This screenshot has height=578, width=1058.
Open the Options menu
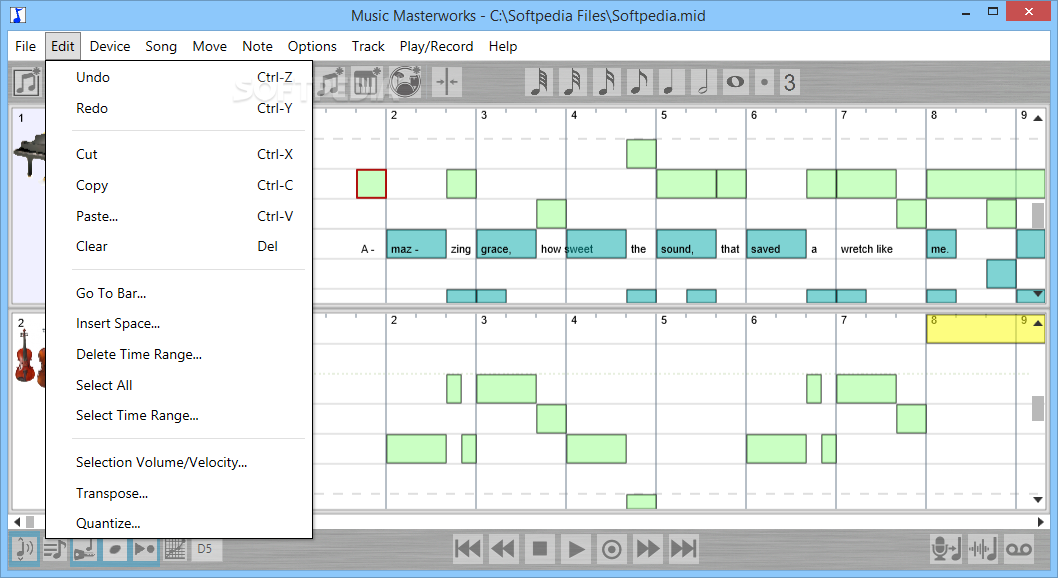click(x=312, y=46)
